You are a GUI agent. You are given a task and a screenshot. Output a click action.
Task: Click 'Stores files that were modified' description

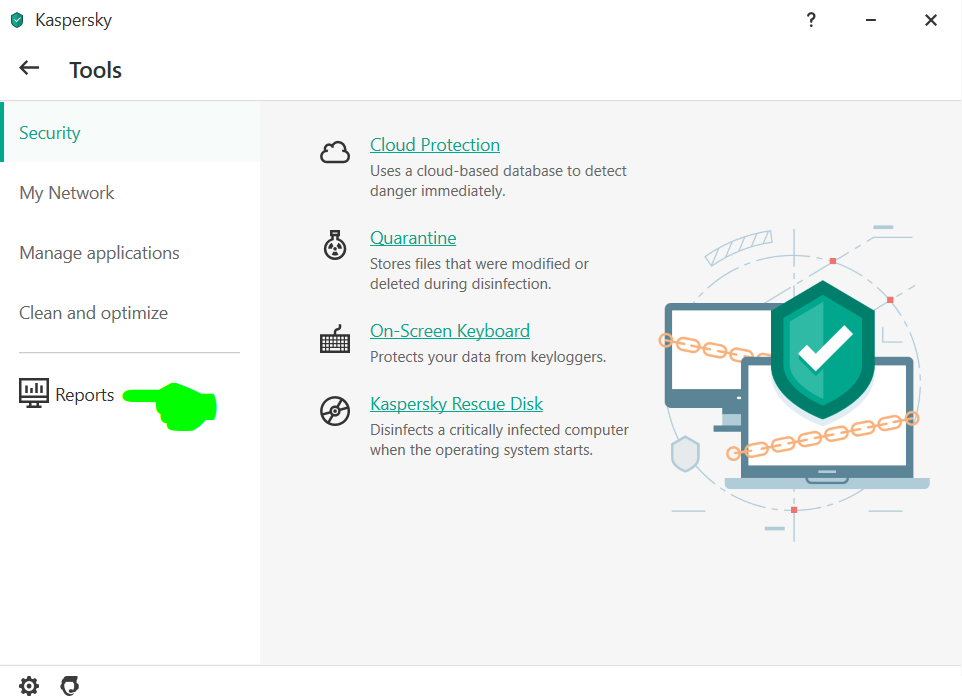click(x=479, y=274)
